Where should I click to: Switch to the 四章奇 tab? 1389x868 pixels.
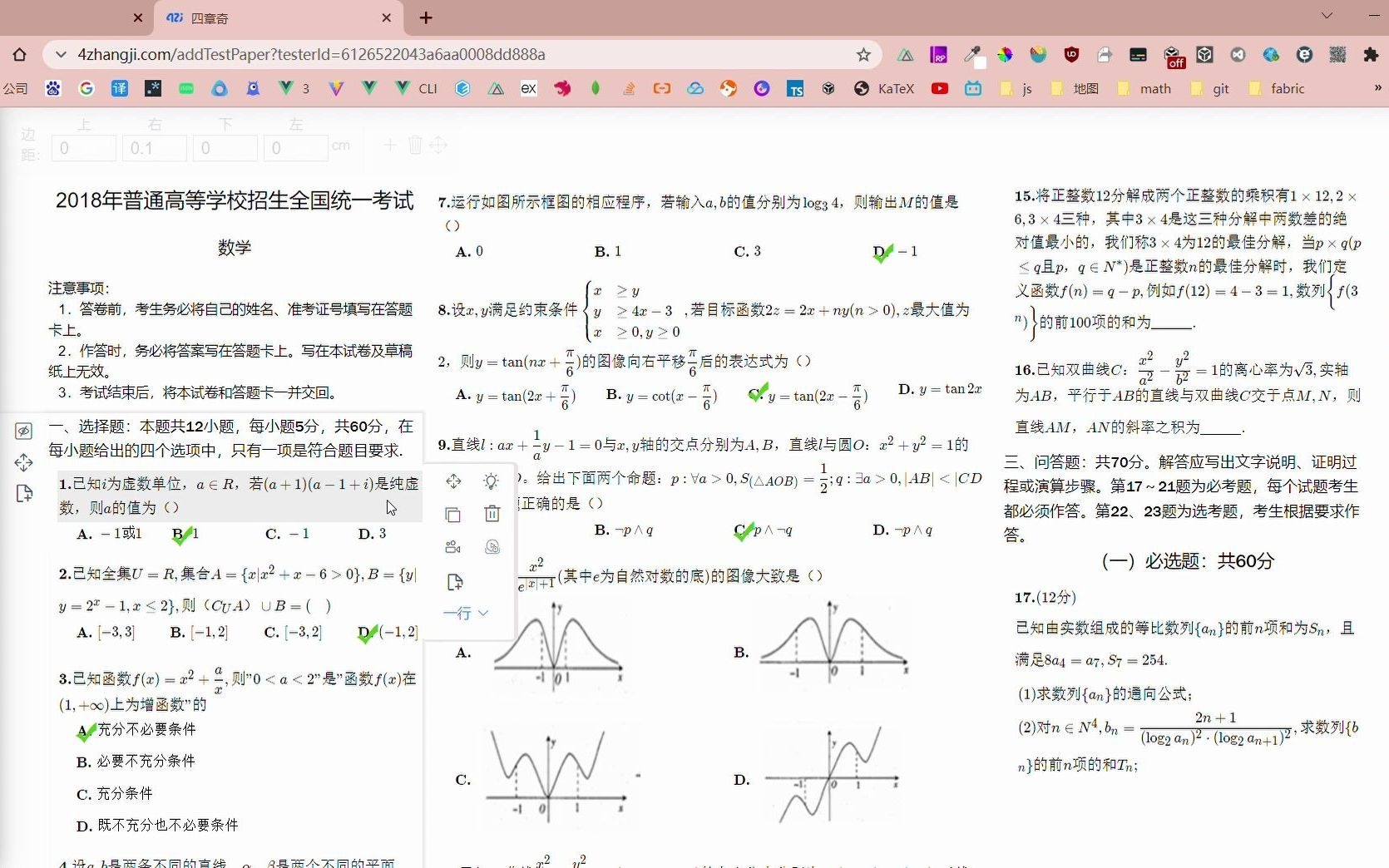coord(279,18)
